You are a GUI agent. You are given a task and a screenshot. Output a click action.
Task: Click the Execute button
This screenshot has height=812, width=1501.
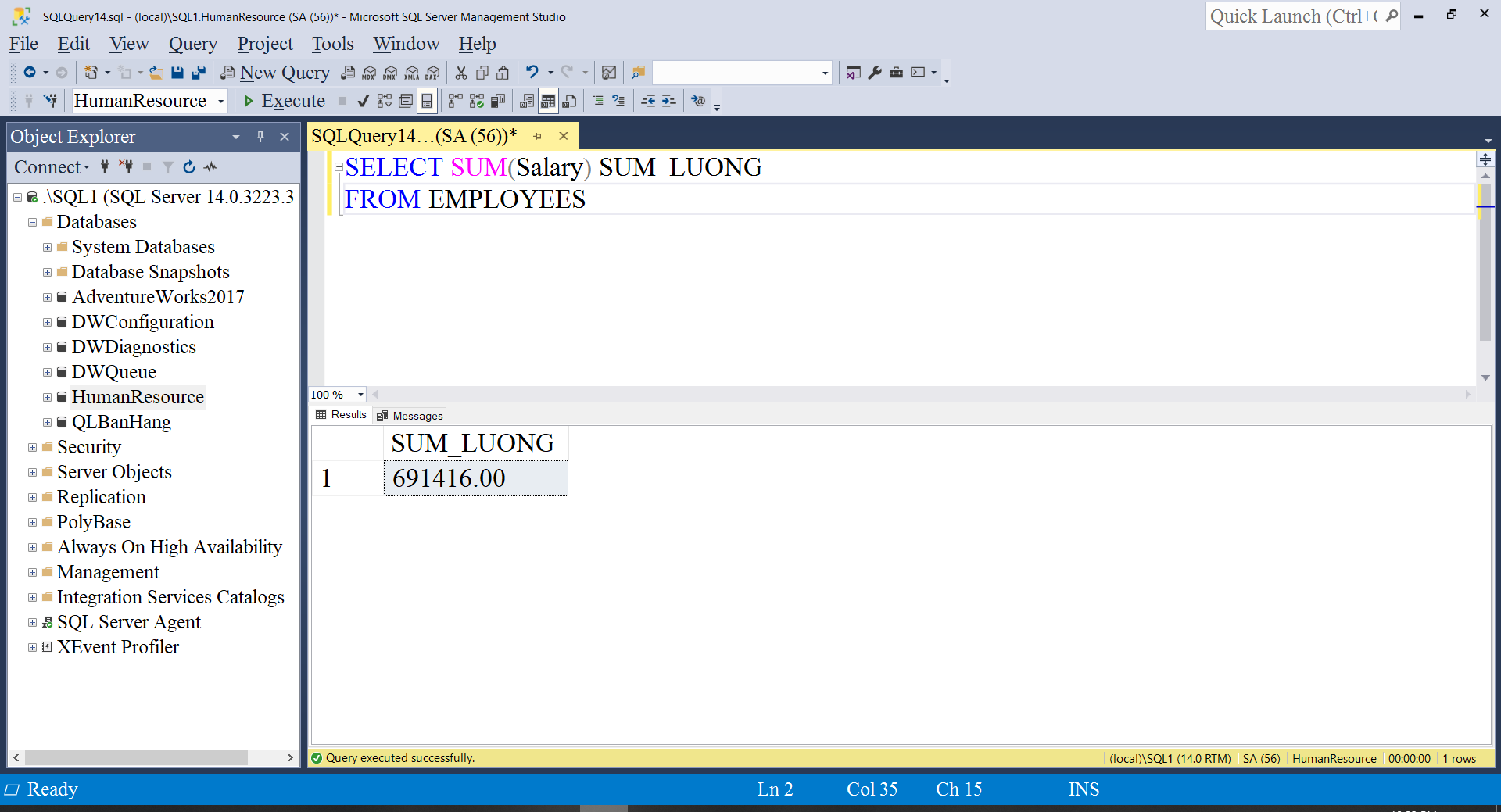[284, 101]
